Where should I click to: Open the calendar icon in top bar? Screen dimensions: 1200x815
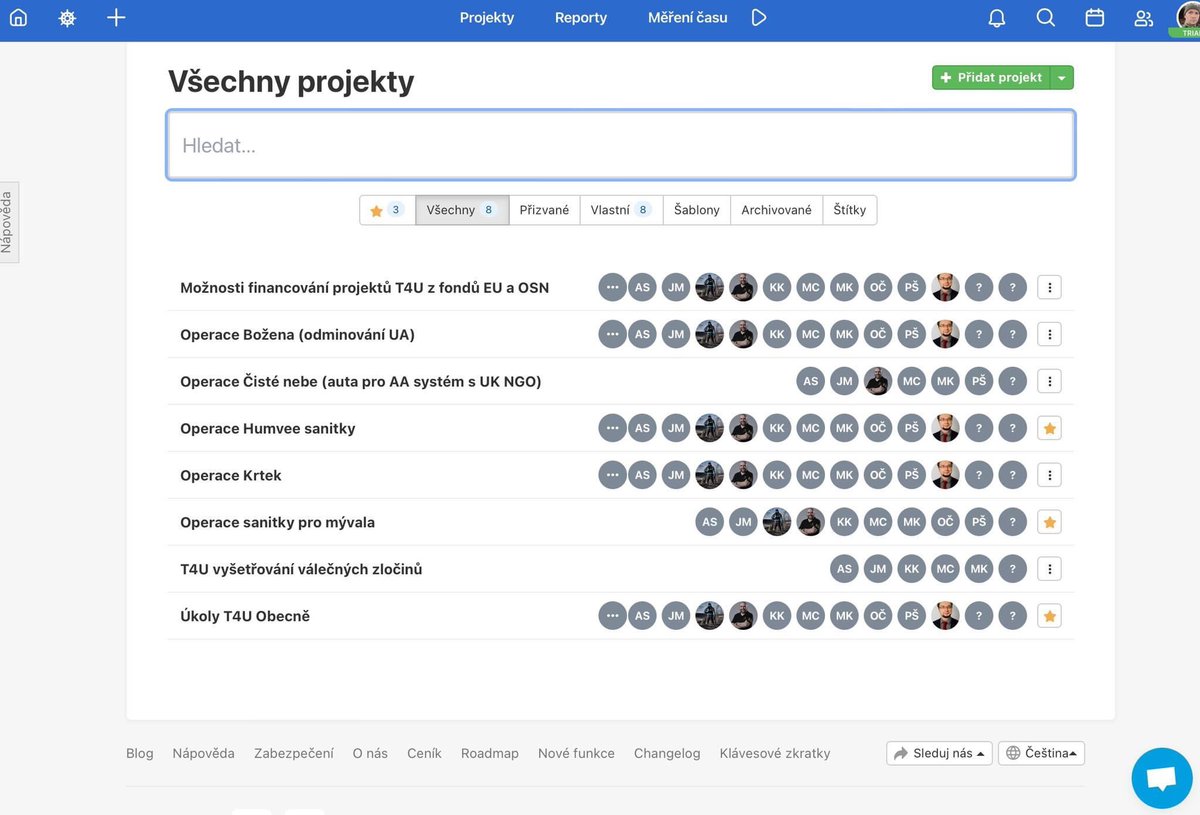tap(1094, 17)
